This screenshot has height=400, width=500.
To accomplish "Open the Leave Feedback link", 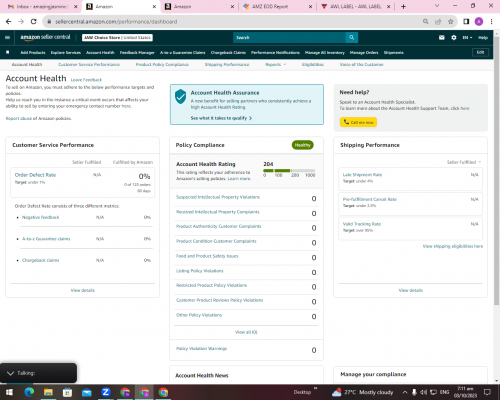I will click(86, 80).
